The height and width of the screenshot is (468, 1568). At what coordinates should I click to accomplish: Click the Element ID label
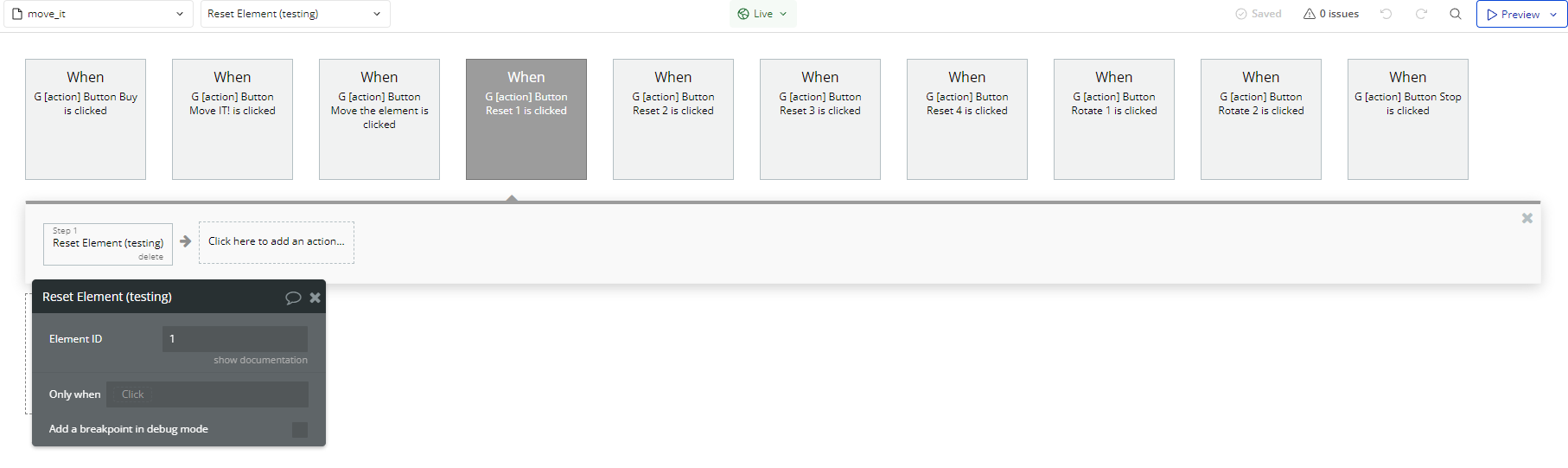[75, 339]
